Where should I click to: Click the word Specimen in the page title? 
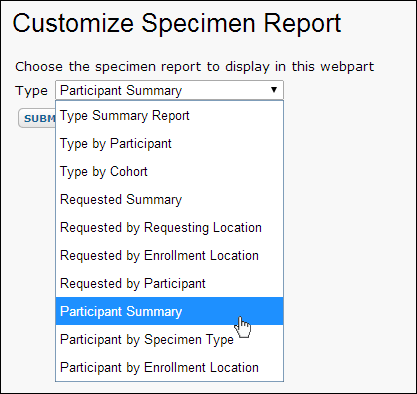199,24
